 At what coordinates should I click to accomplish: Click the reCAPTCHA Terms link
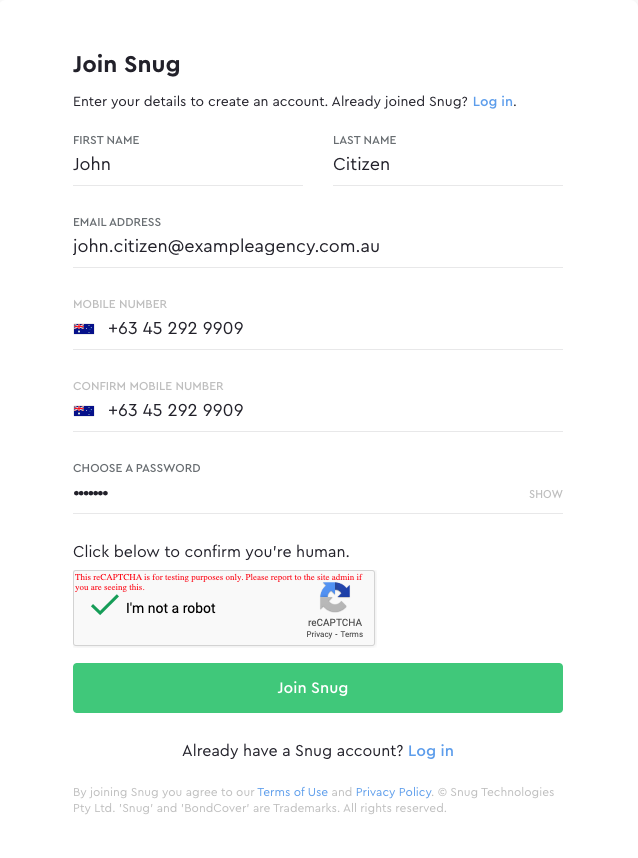coord(352,634)
